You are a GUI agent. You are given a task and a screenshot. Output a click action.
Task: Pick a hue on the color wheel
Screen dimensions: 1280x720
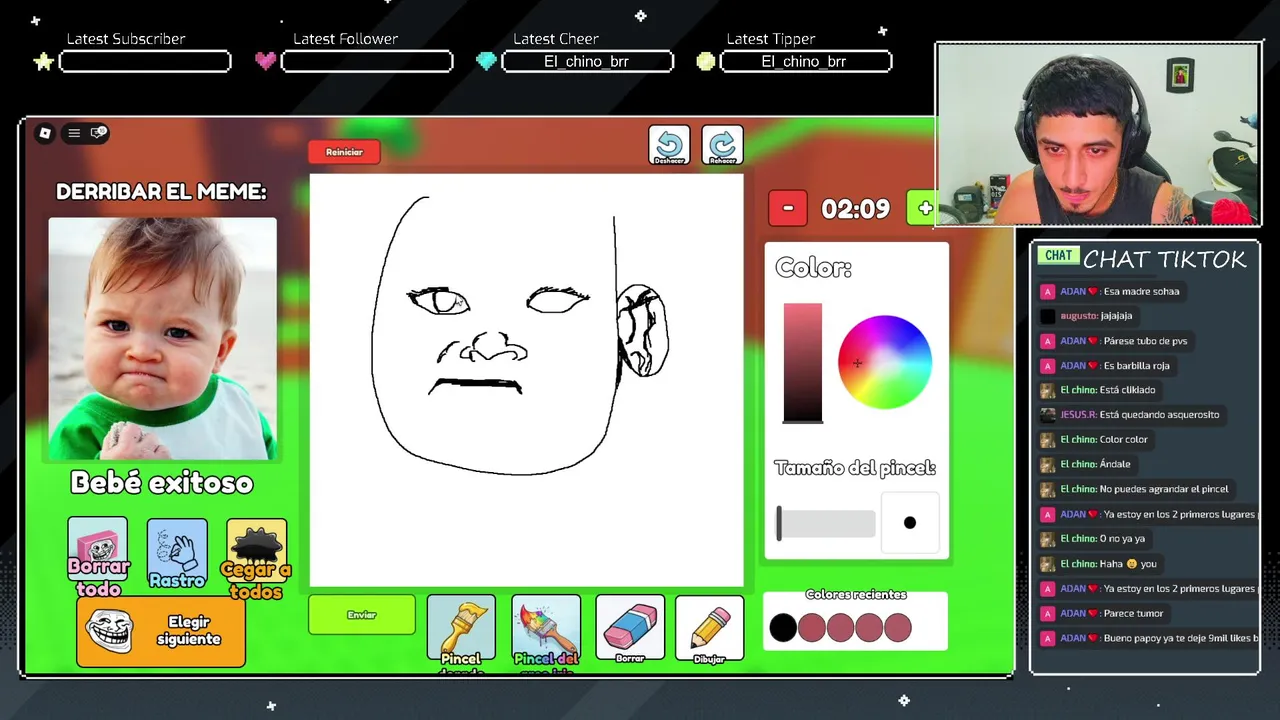coord(885,362)
